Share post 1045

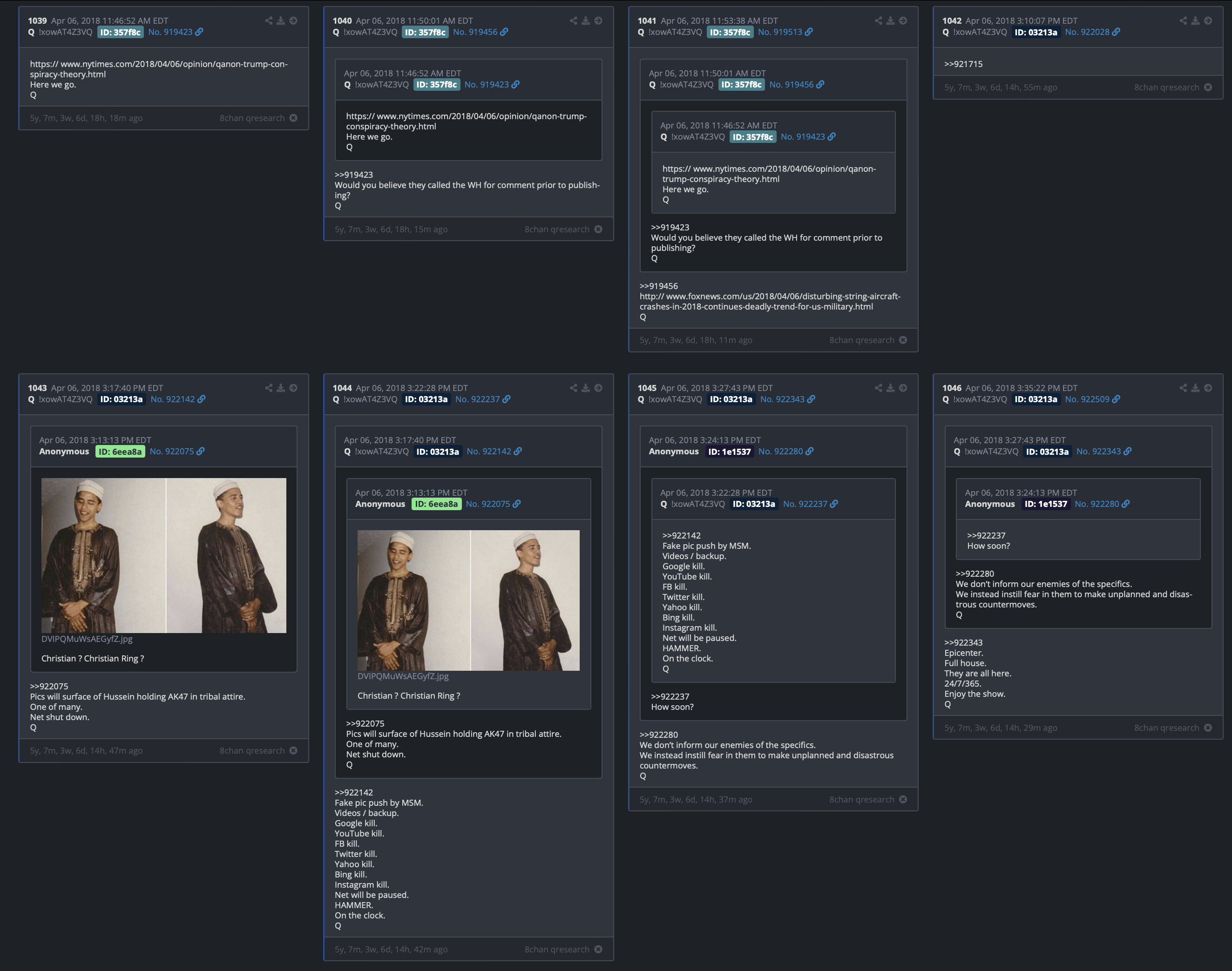(879, 388)
